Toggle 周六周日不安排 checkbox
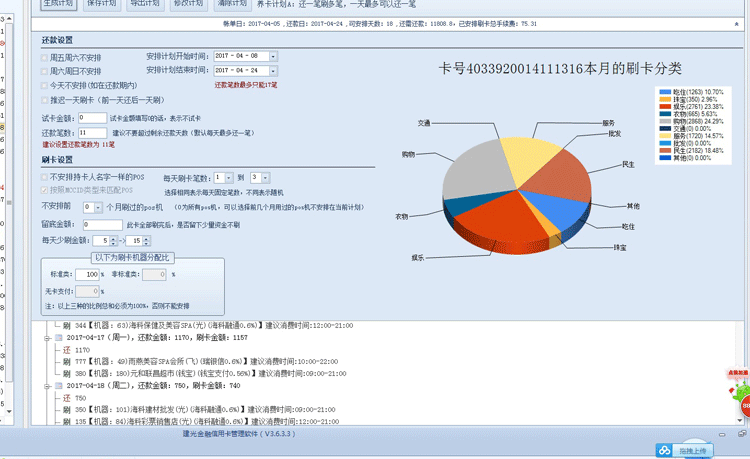The image size is (750, 459). pos(44,71)
